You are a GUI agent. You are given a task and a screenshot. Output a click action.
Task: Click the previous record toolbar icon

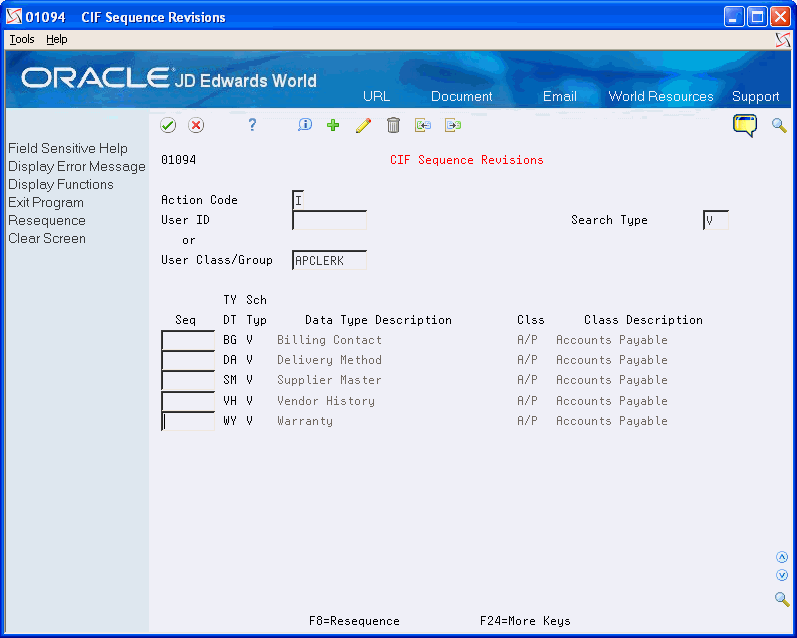(423, 125)
